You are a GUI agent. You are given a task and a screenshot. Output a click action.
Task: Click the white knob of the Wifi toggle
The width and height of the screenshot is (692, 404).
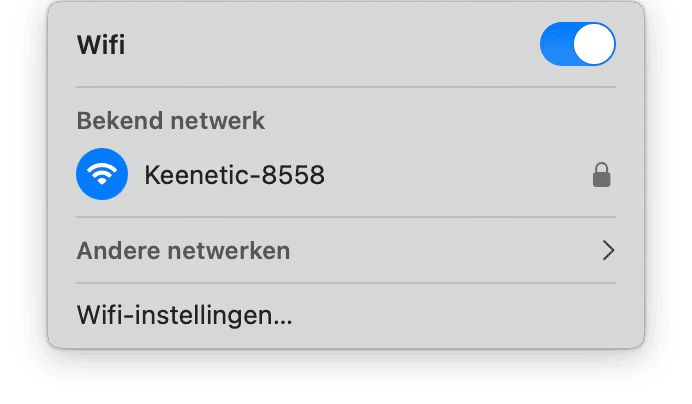point(594,44)
